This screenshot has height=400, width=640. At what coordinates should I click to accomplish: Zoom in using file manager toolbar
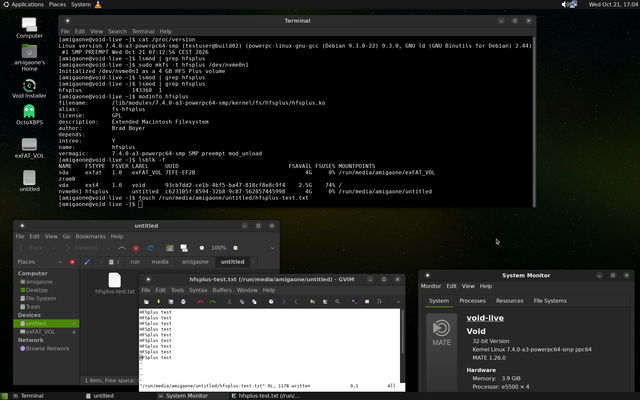coord(236,248)
